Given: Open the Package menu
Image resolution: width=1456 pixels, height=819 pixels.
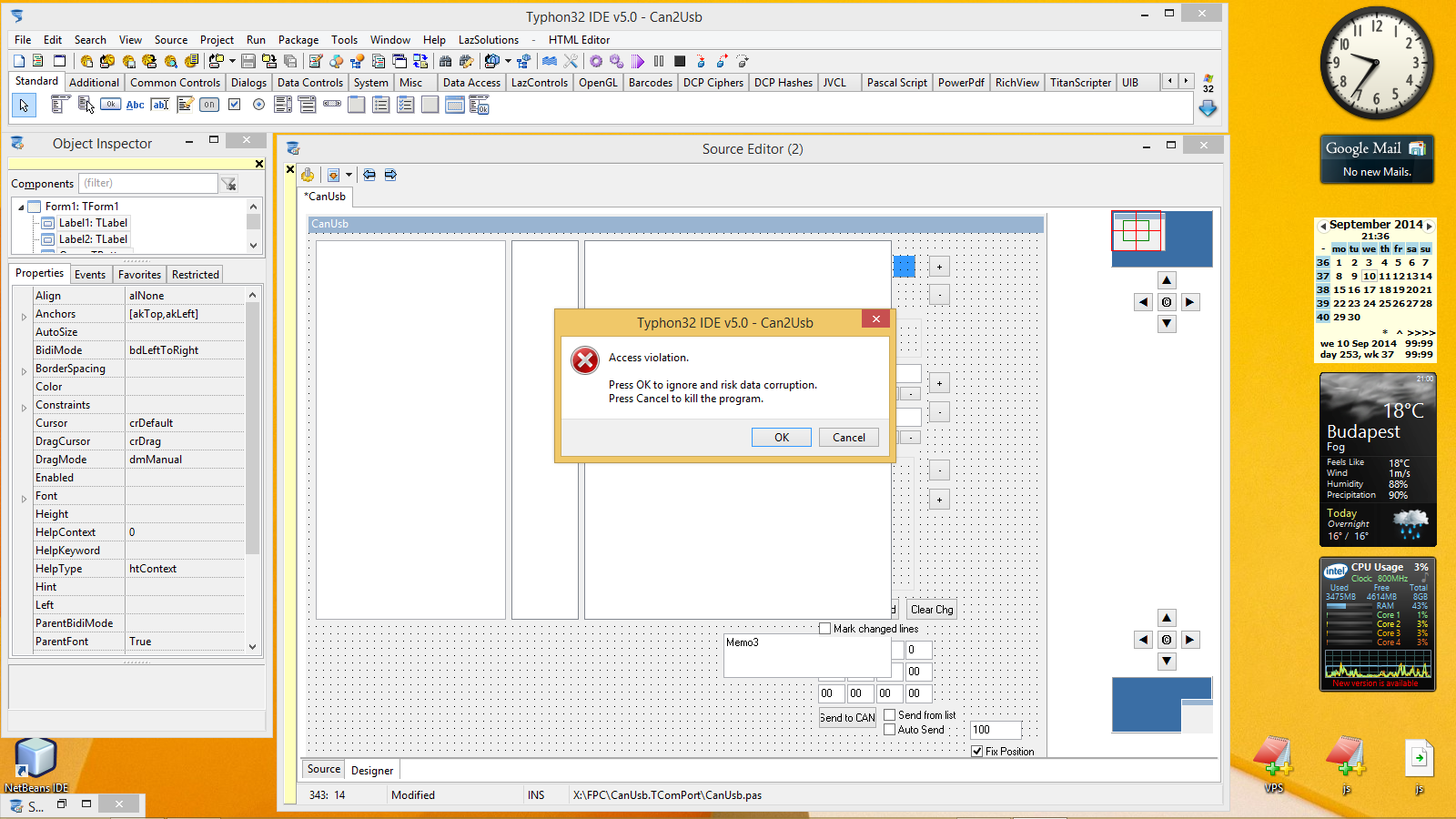Looking at the screenshot, I should coord(298,40).
